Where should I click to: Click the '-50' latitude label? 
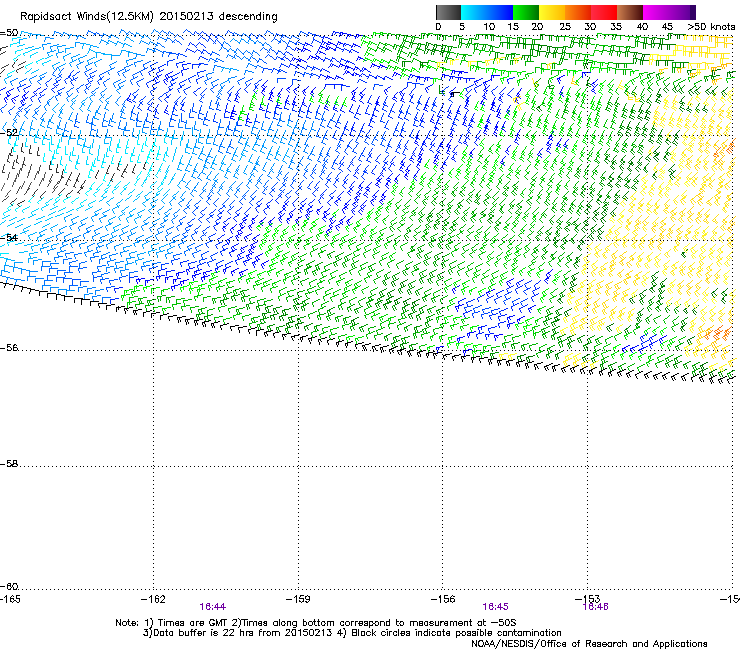9,33
